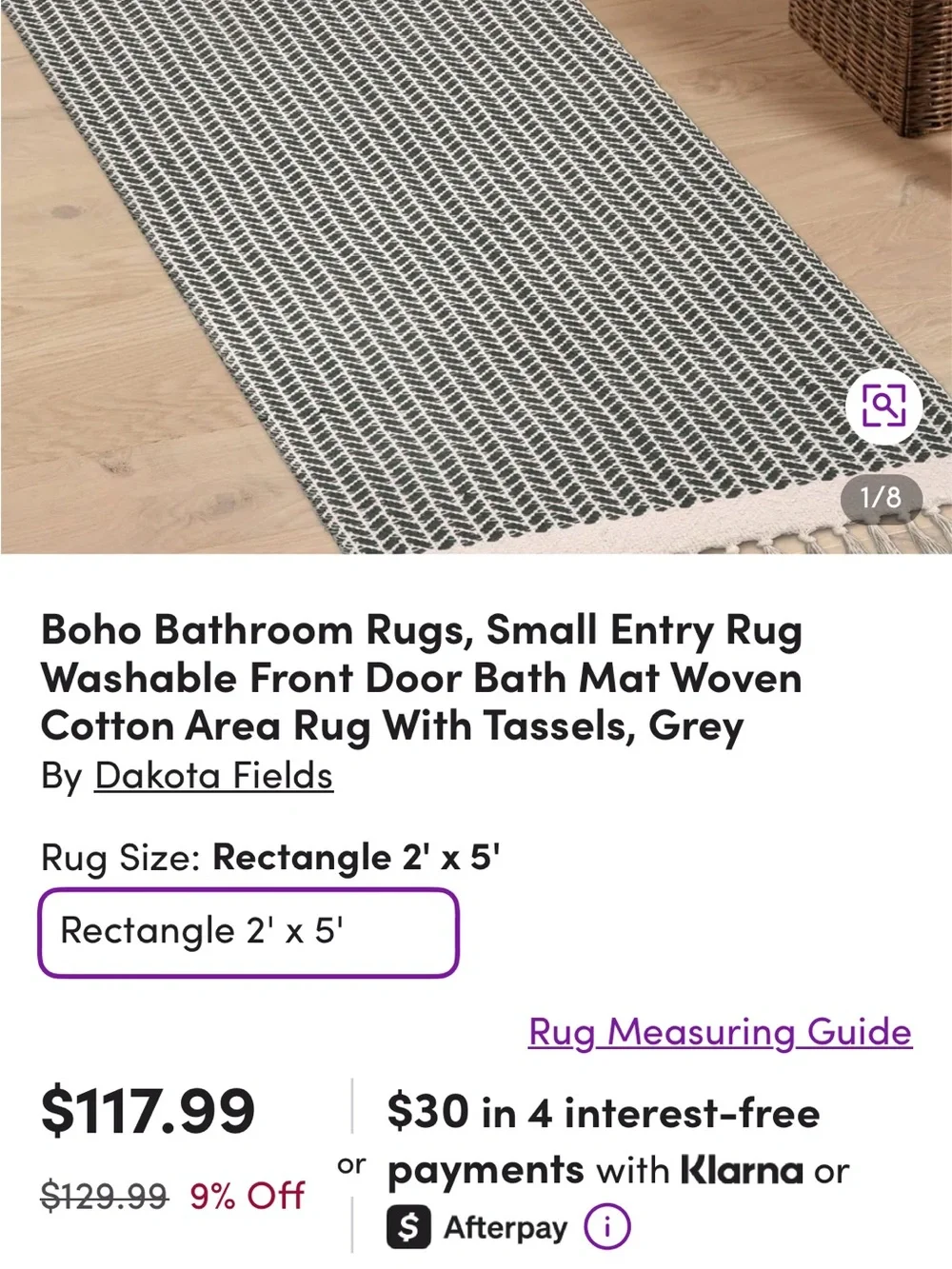Select the Afterpay payment option text
This screenshot has height=1269, width=952.
click(505, 1227)
